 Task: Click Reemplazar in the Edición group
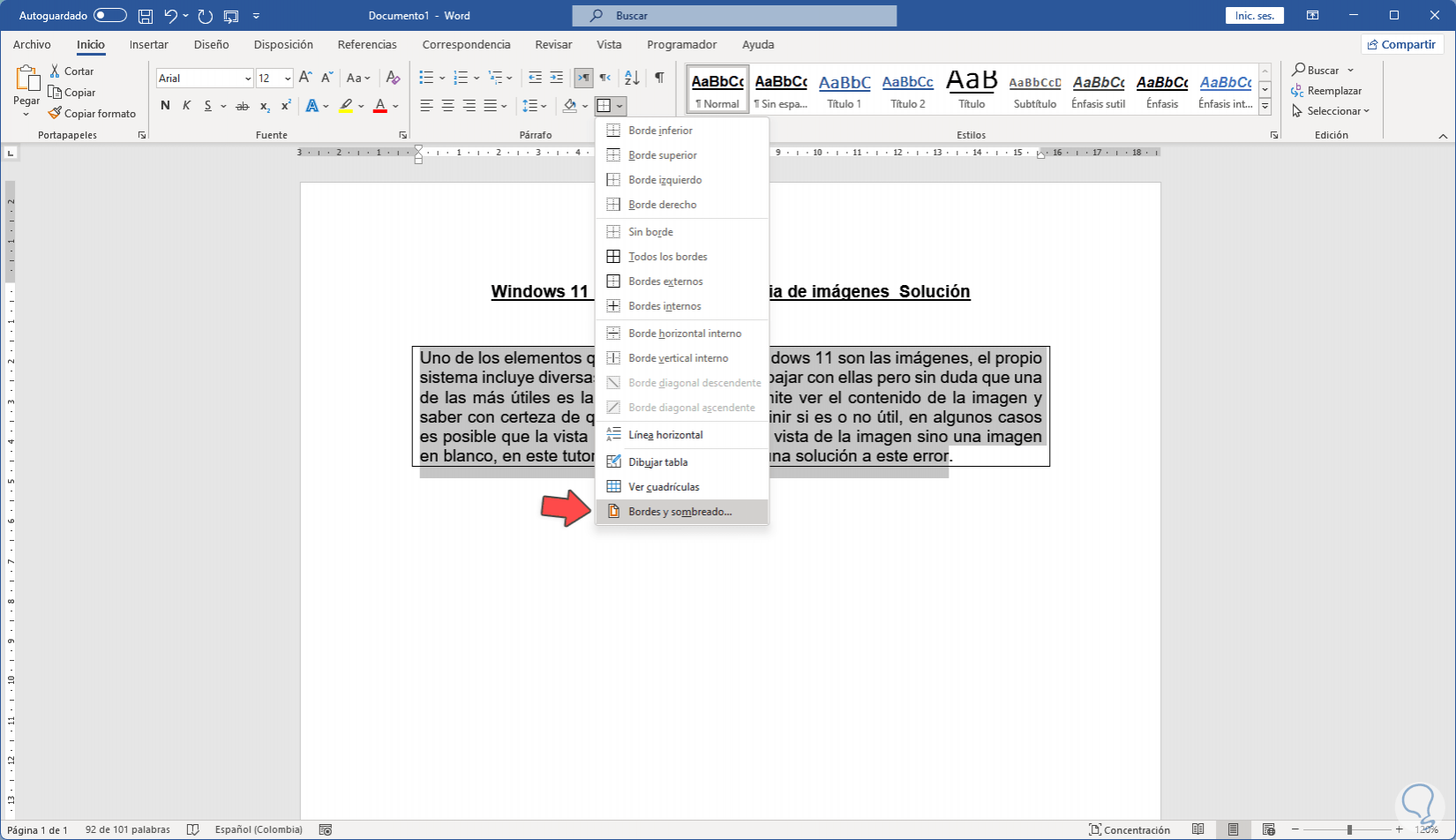pos(1326,91)
